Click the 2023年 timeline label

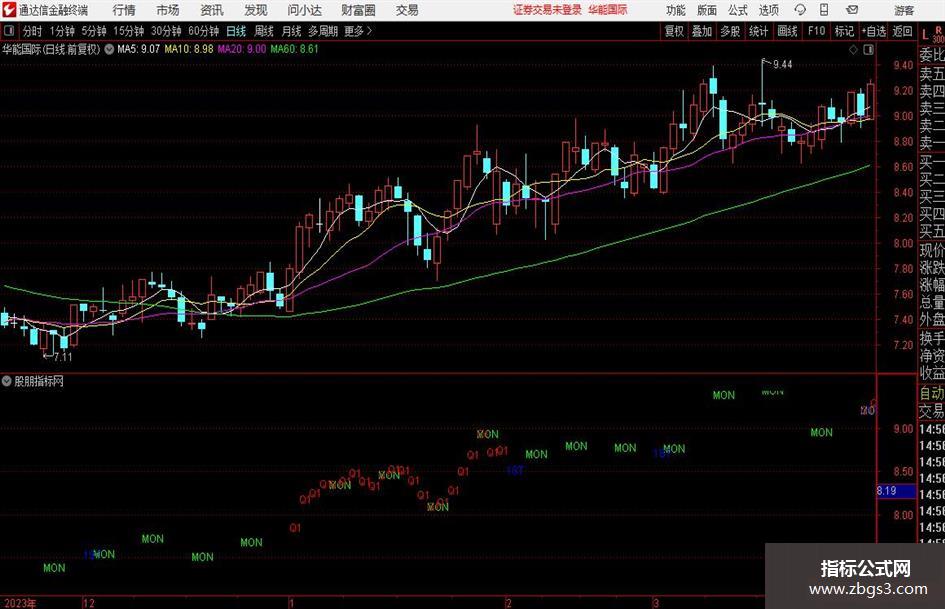[x=20, y=603]
